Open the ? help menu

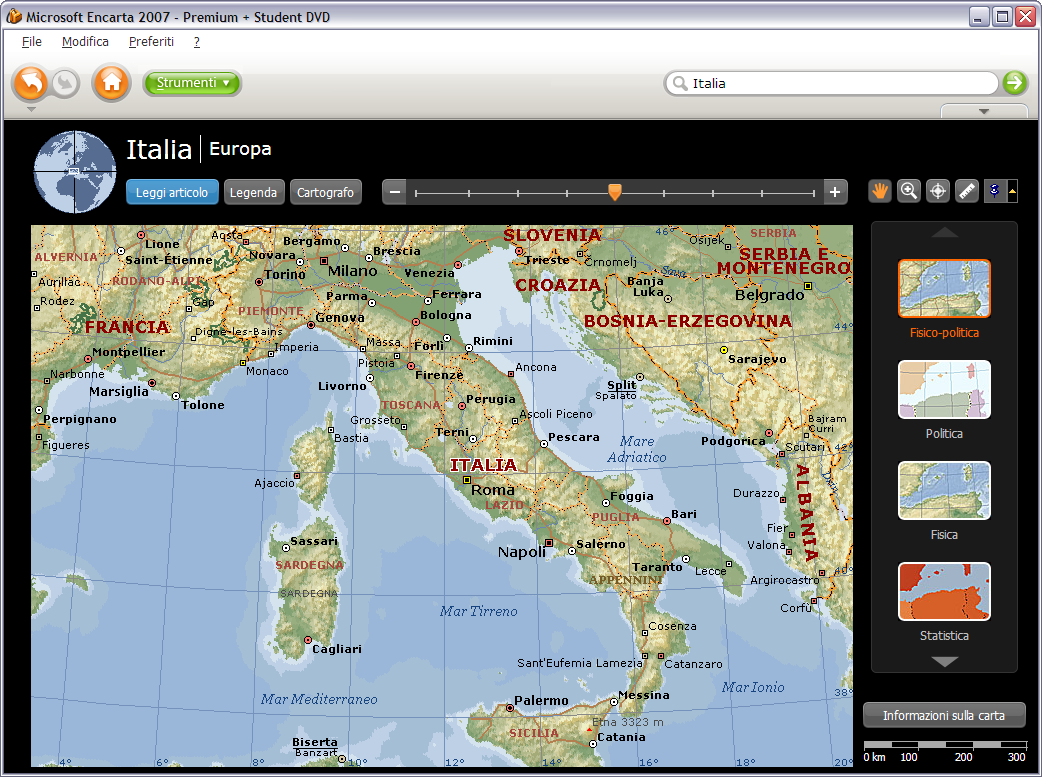click(x=197, y=42)
